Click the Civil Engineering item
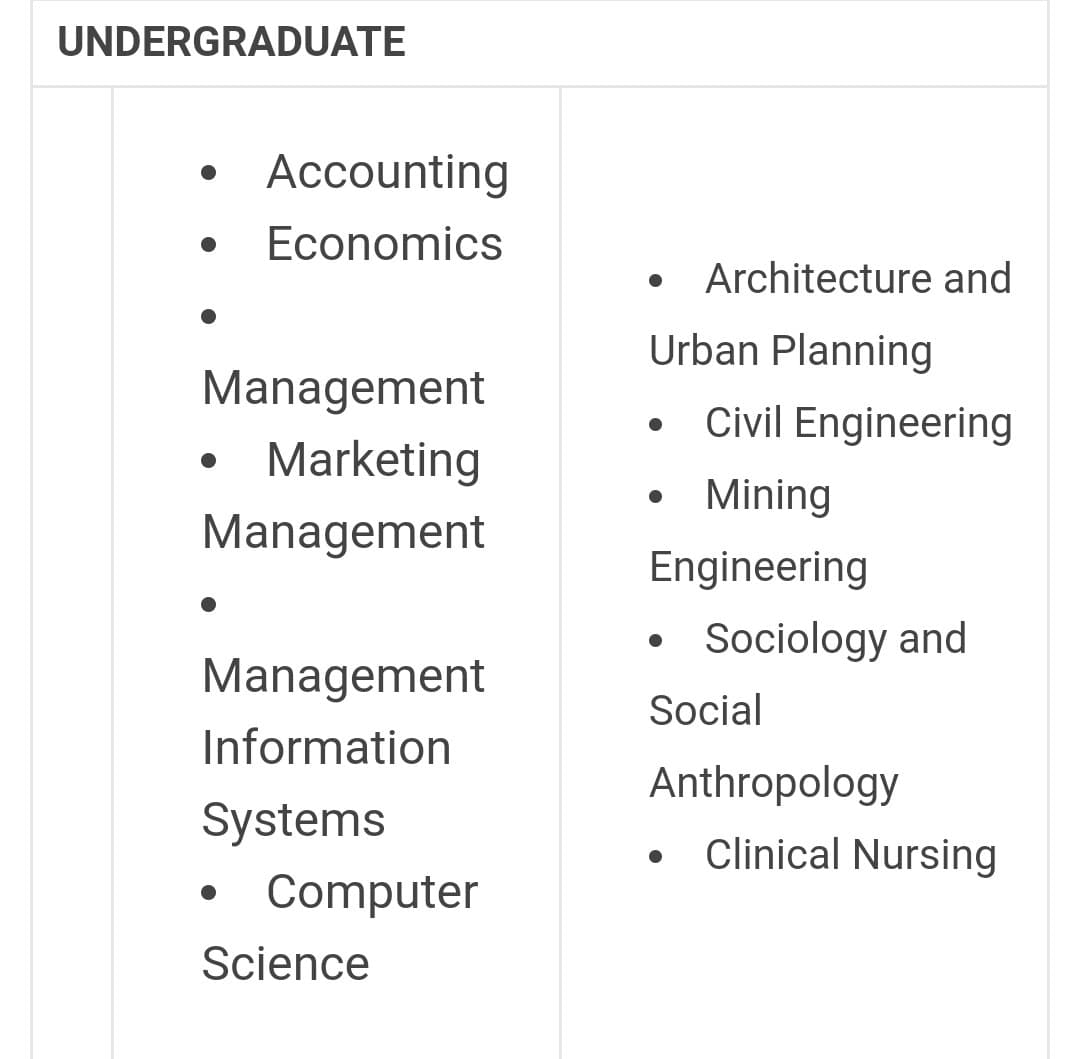Viewport: 1080px width, 1059px height. (858, 423)
